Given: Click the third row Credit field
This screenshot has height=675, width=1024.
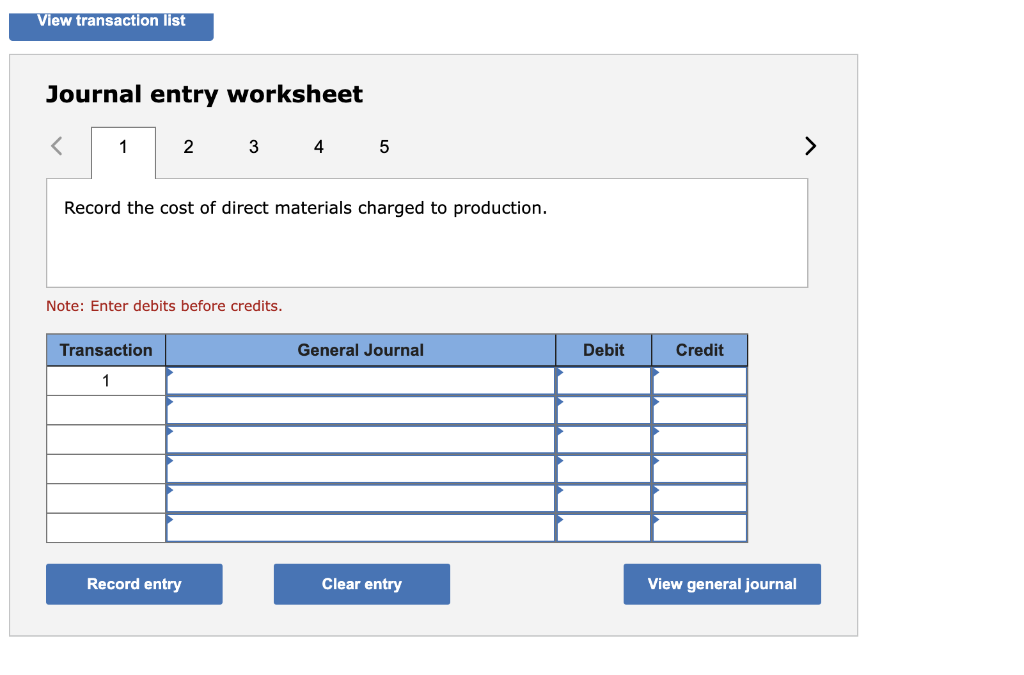Looking at the screenshot, I should [699, 440].
